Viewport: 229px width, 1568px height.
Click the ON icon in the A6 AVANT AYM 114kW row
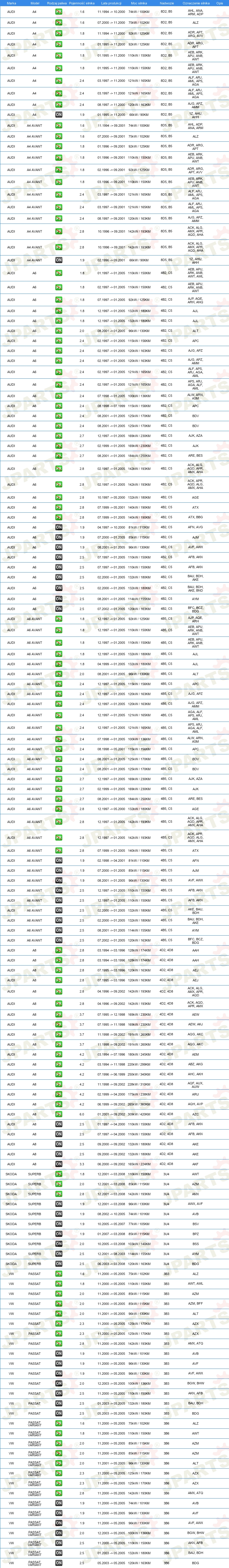pyautogui.click(x=59, y=930)
